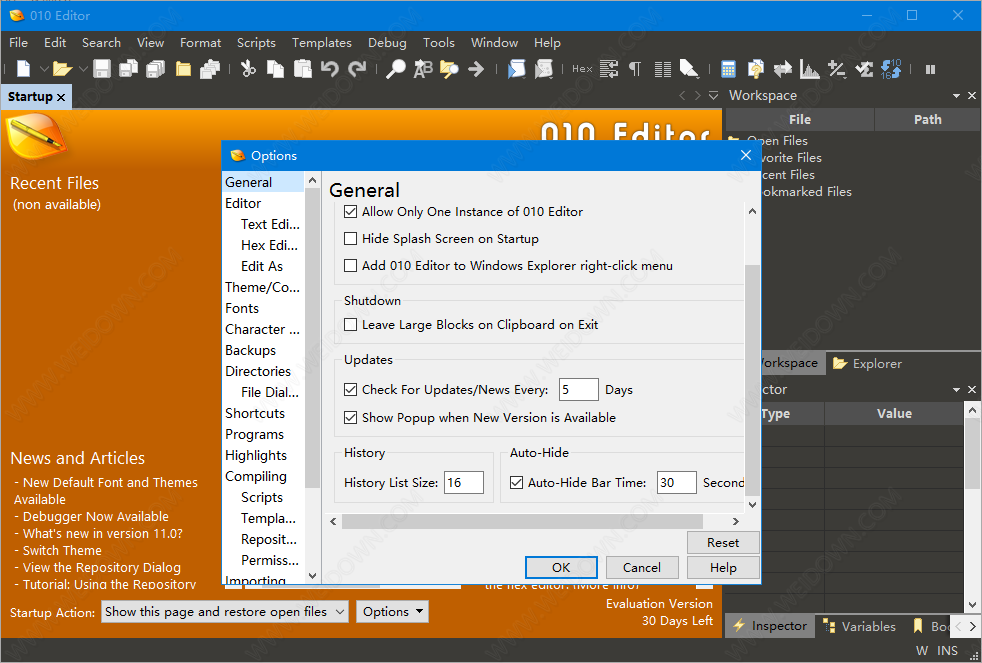Image resolution: width=982 pixels, height=663 pixels.
Task: Switch to the Explorer tab
Action: (867, 364)
